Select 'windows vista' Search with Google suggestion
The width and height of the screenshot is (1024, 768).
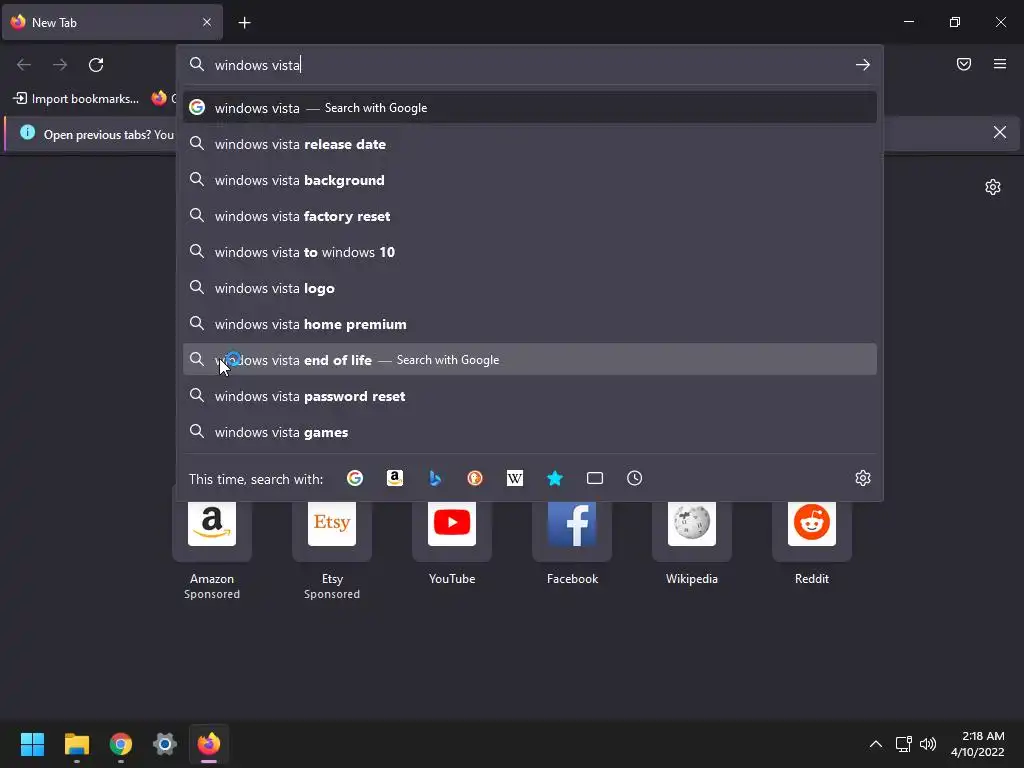(x=530, y=108)
